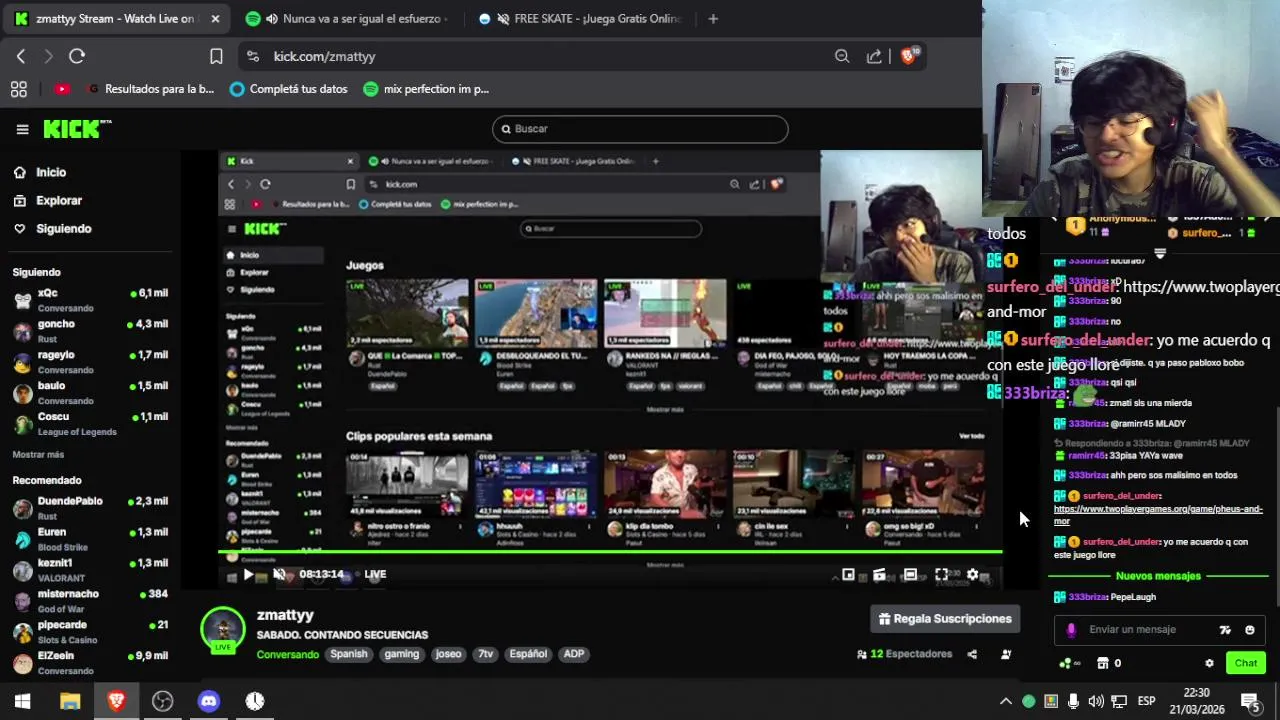Click the user follow icon beside share
The image size is (1280, 720).
pos(1006,654)
